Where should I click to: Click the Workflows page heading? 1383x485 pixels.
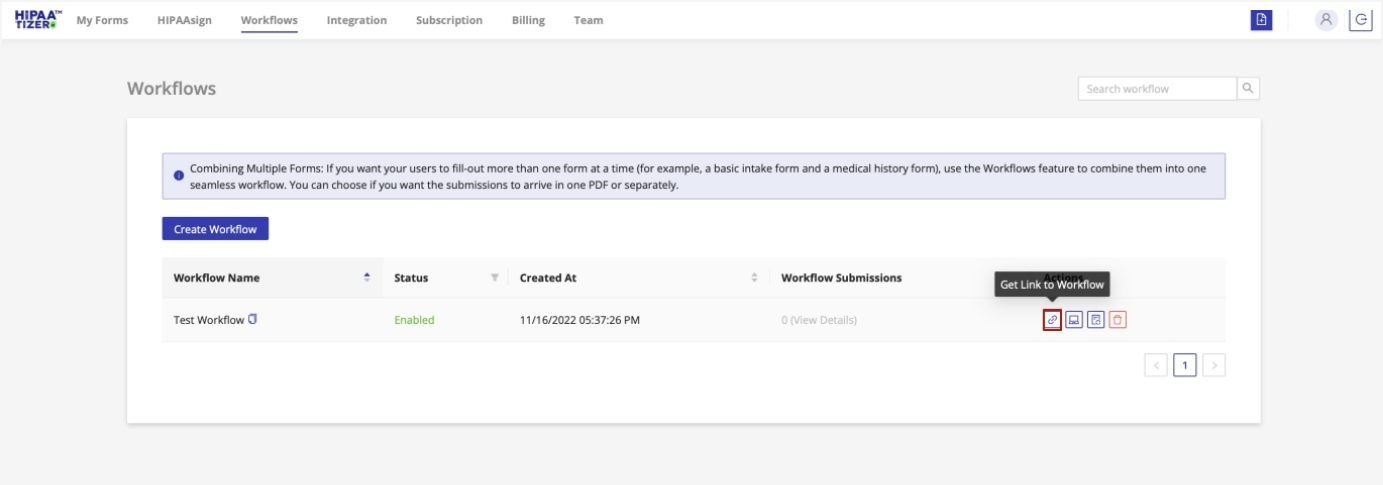click(x=171, y=88)
